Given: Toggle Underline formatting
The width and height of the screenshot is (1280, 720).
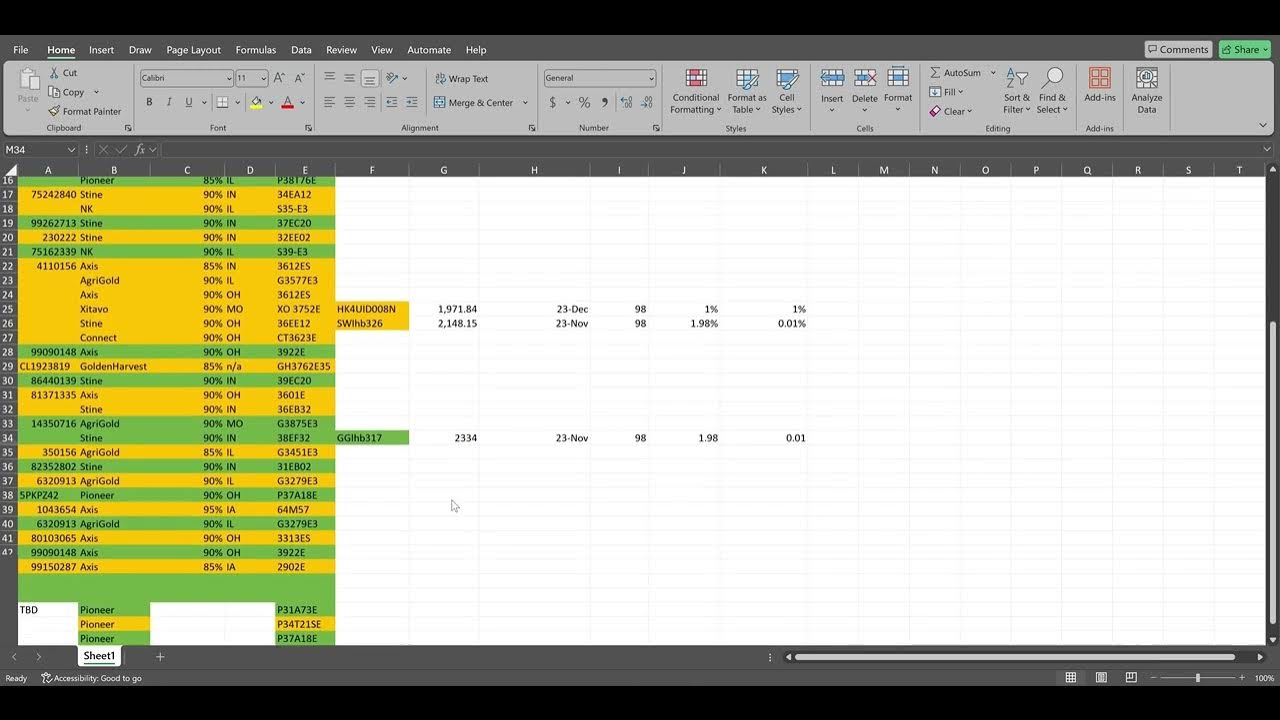Looking at the screenshot, I should [188, 102].
